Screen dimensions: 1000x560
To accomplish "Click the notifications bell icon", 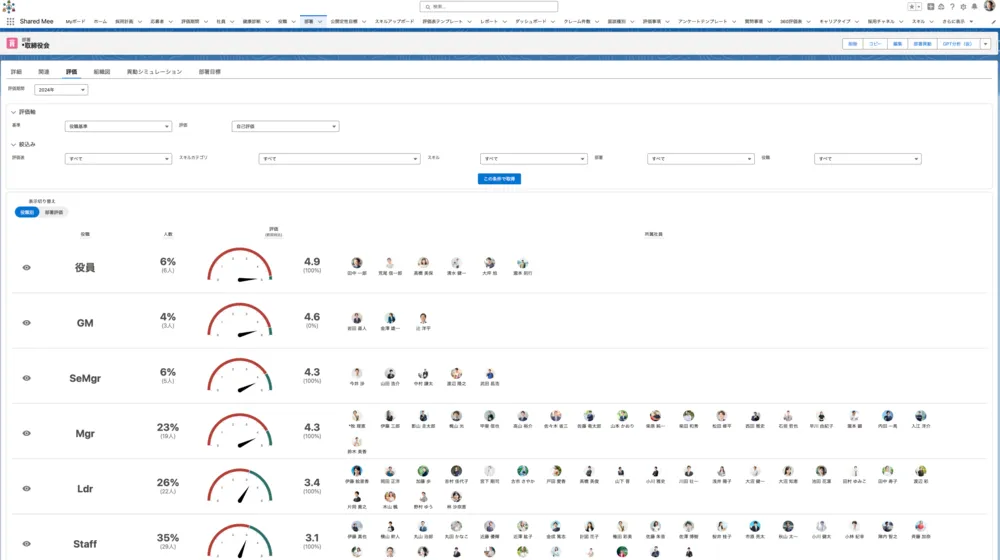I will pyautogui.click(x=973, y=6).
